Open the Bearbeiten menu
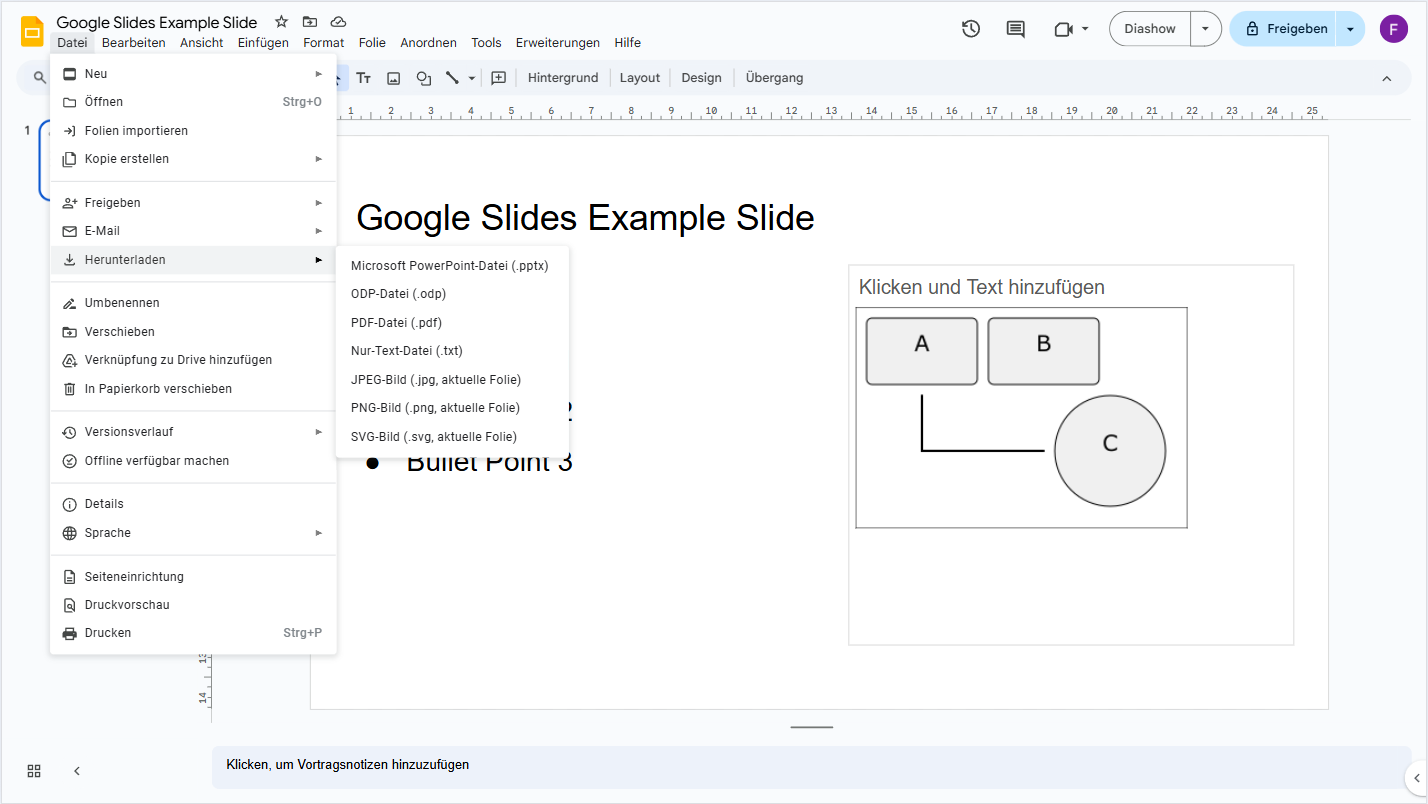Viewport: 1428px width, 804px height. point(134,43)
